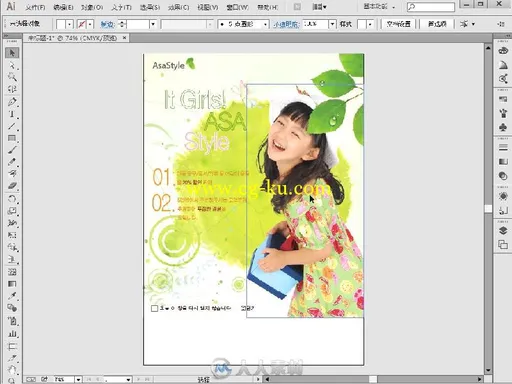Open the 选择(S) menu
Screen dimensions: 512x384
150,7
